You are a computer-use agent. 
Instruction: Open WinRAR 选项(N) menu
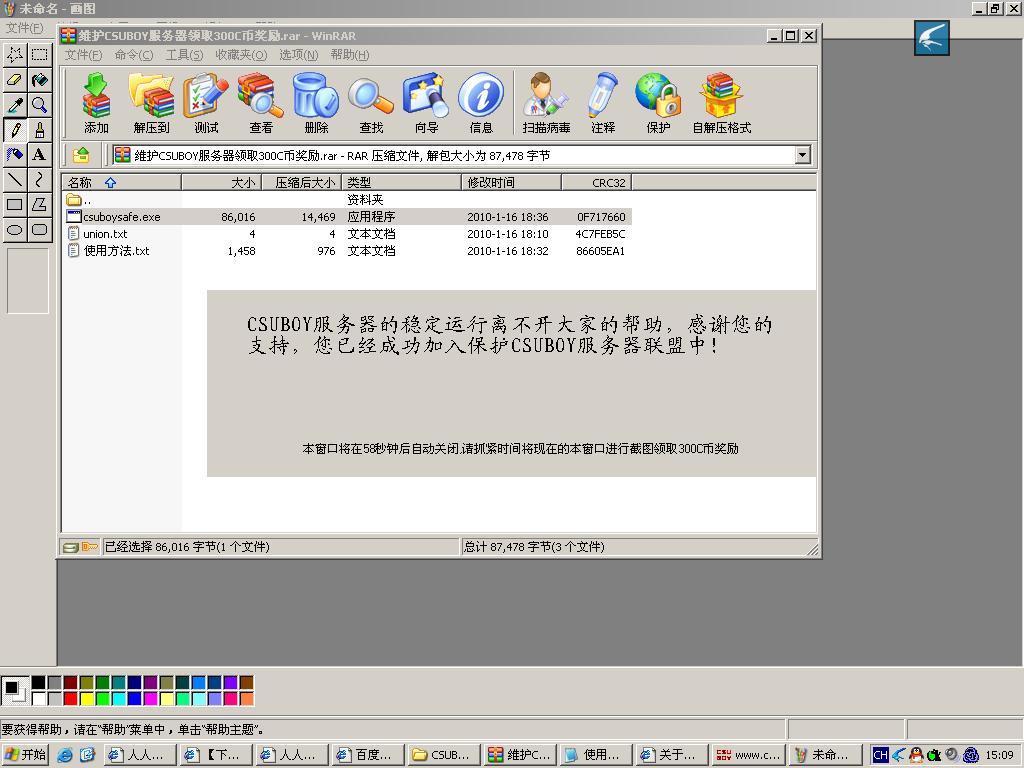click(x=299, y=55)
